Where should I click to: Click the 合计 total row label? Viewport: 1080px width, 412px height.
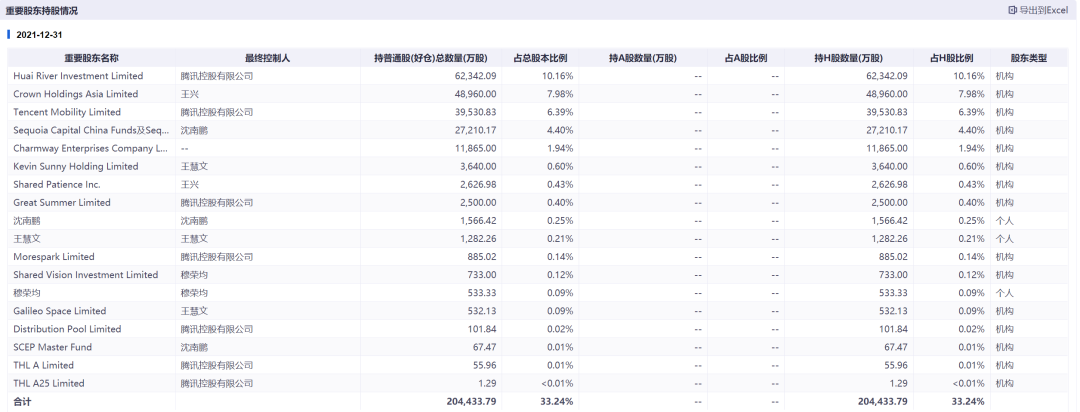22,402
